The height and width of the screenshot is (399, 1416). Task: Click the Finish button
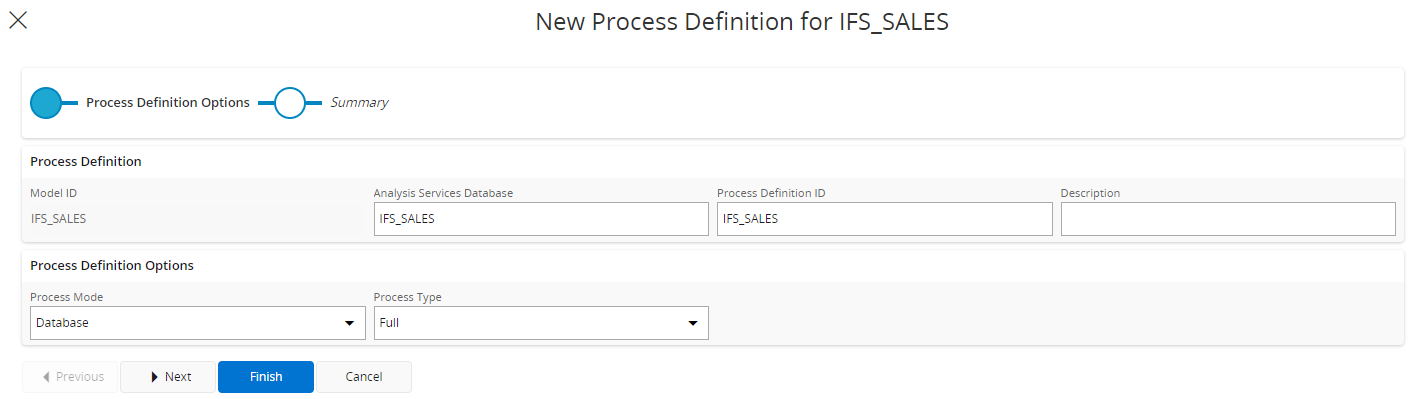[x=266, y=377]
